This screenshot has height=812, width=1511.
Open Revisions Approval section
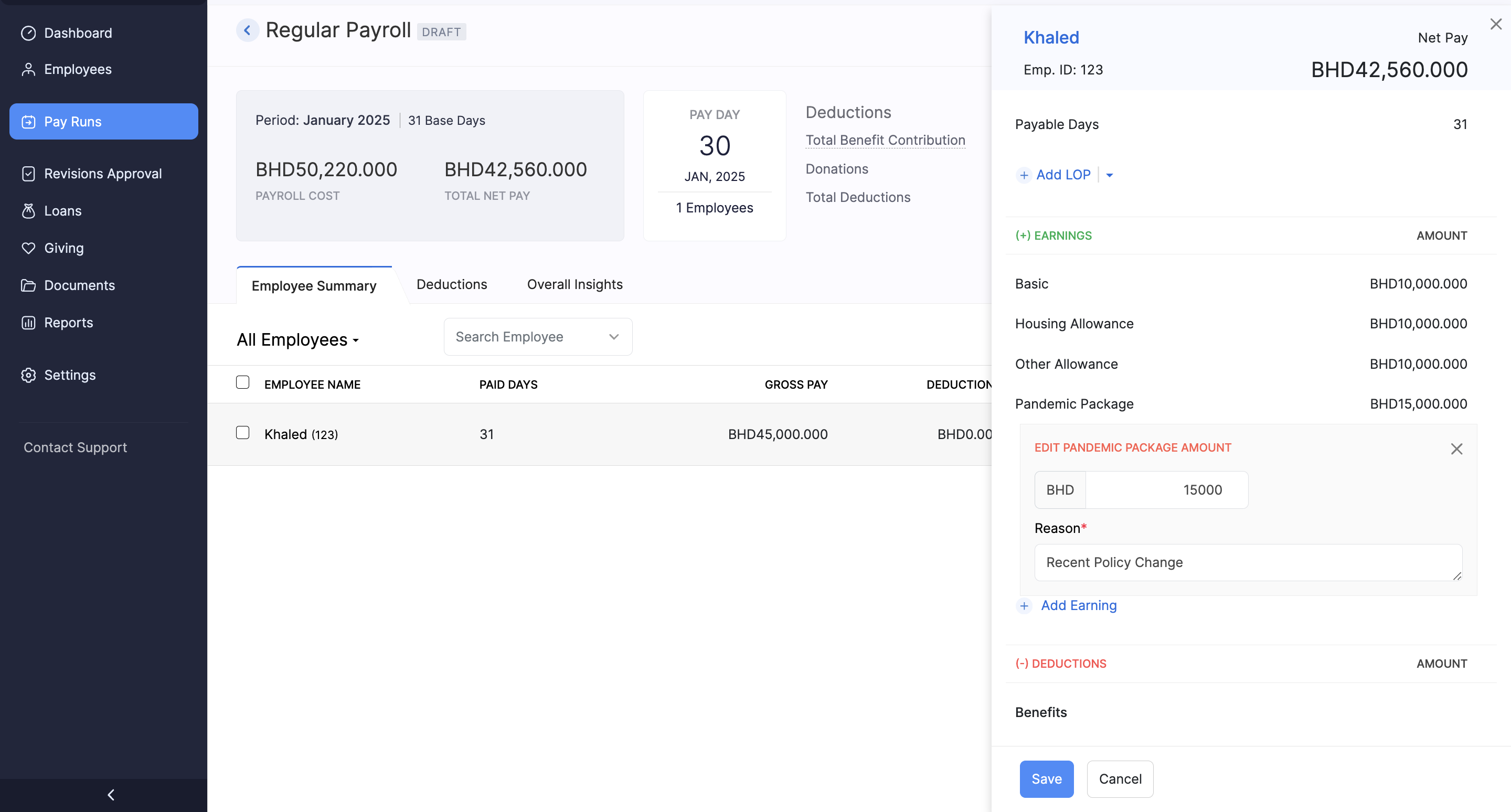(103, 173)
